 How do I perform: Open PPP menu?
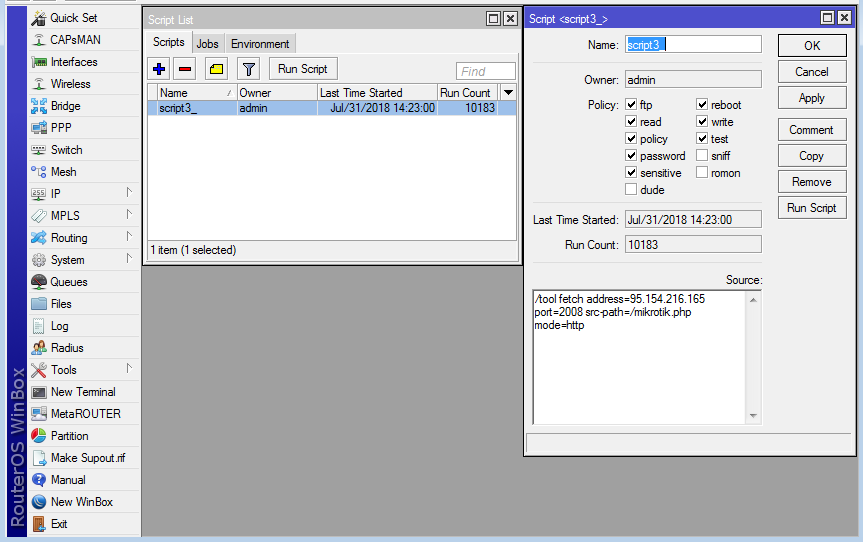(84, 128)
